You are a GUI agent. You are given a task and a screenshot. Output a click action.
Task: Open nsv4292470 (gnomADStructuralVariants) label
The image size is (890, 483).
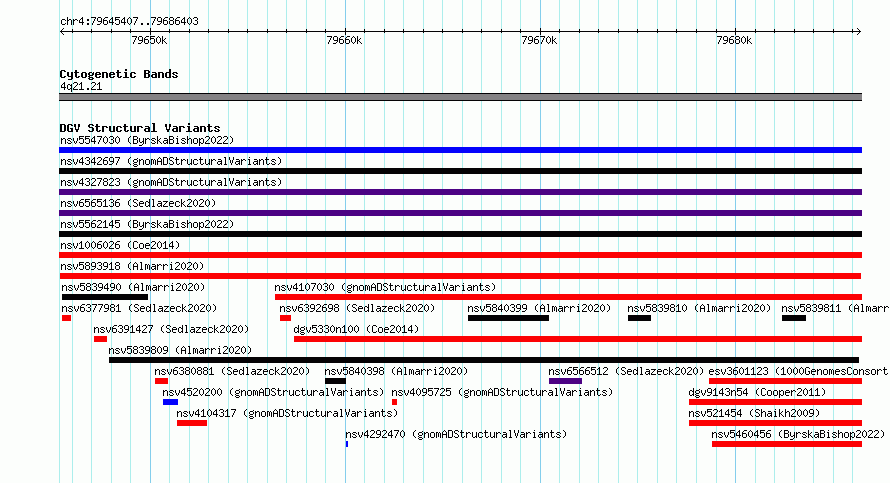pyautogui.click(x=456, y=434)
